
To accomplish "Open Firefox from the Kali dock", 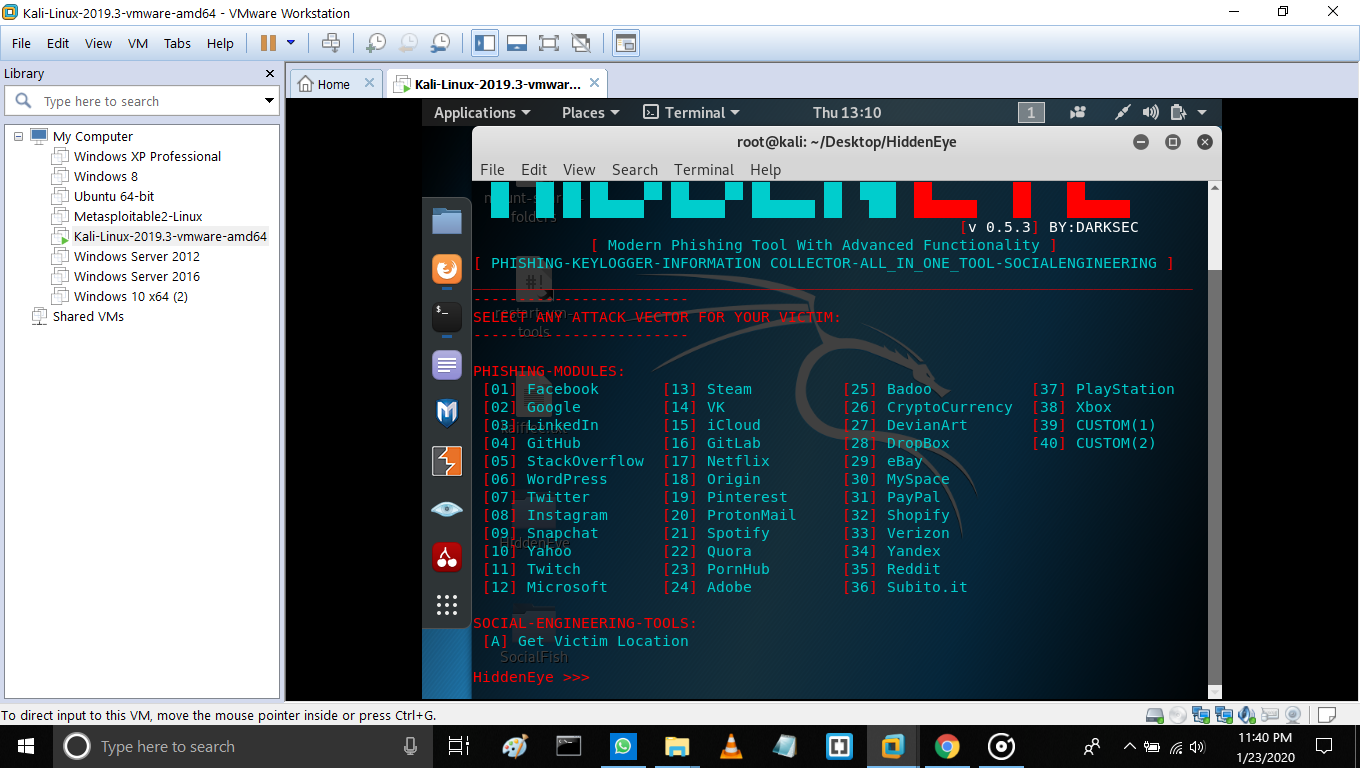I will 446,269.
